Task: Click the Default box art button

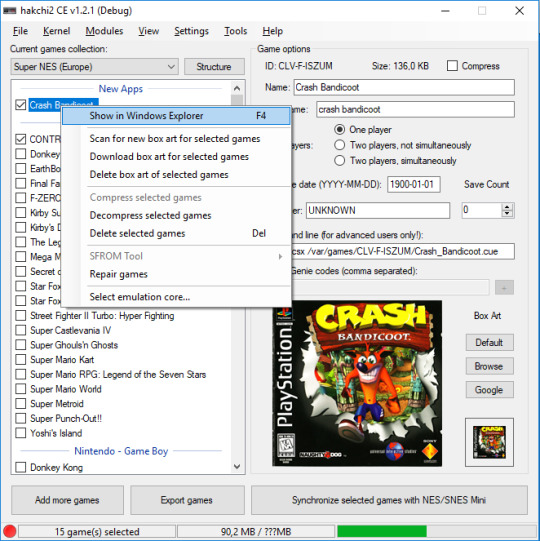Action: point(489,343)
